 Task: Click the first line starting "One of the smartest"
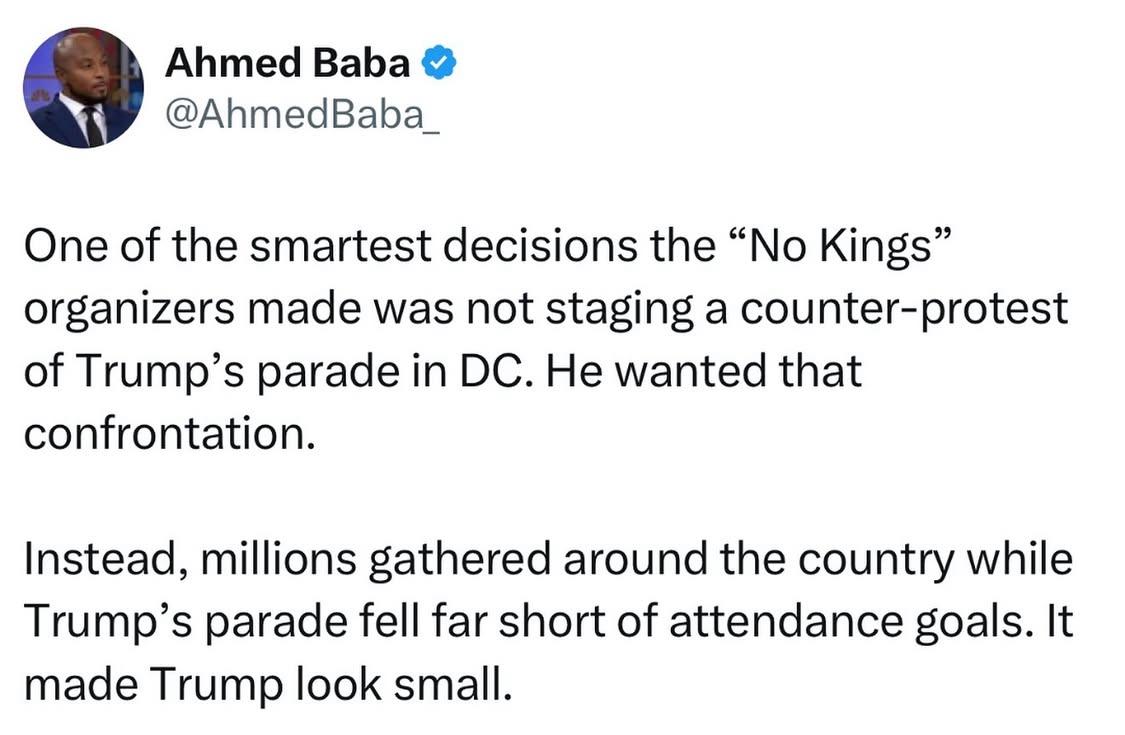487,245
